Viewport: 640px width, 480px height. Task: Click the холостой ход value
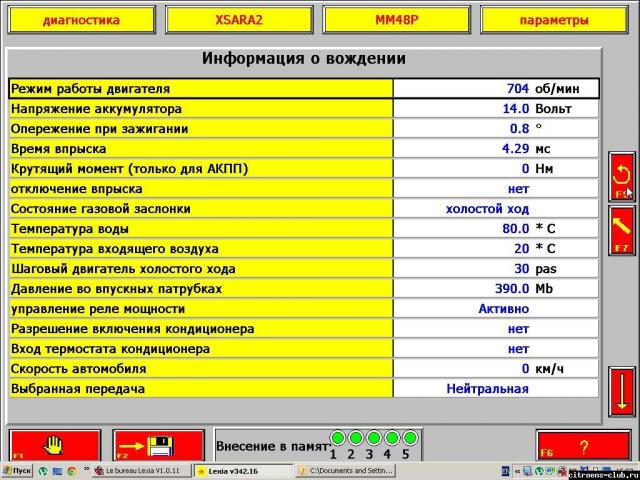(x=487, y=209)
